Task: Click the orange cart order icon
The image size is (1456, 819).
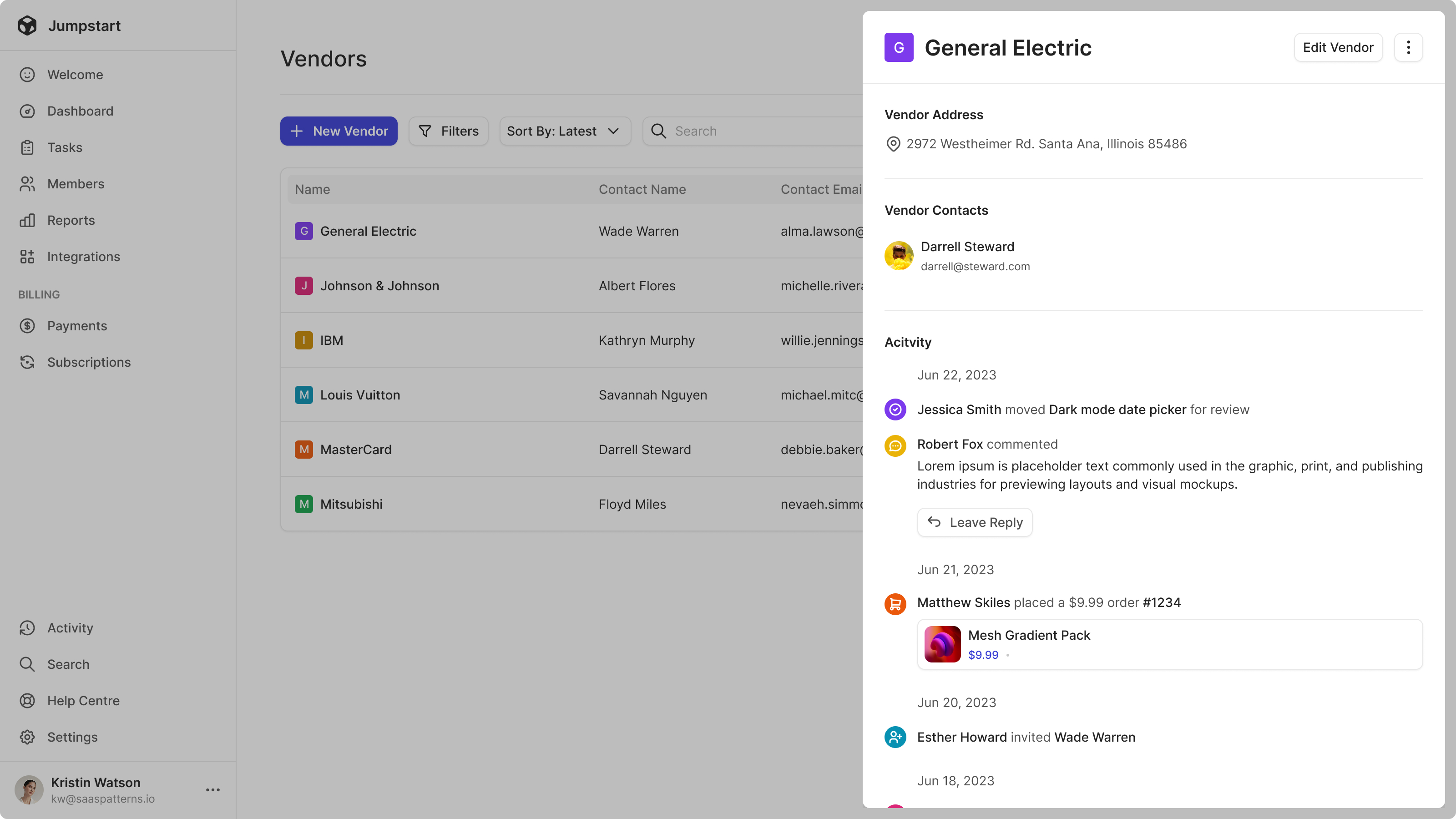Action: 895,604
